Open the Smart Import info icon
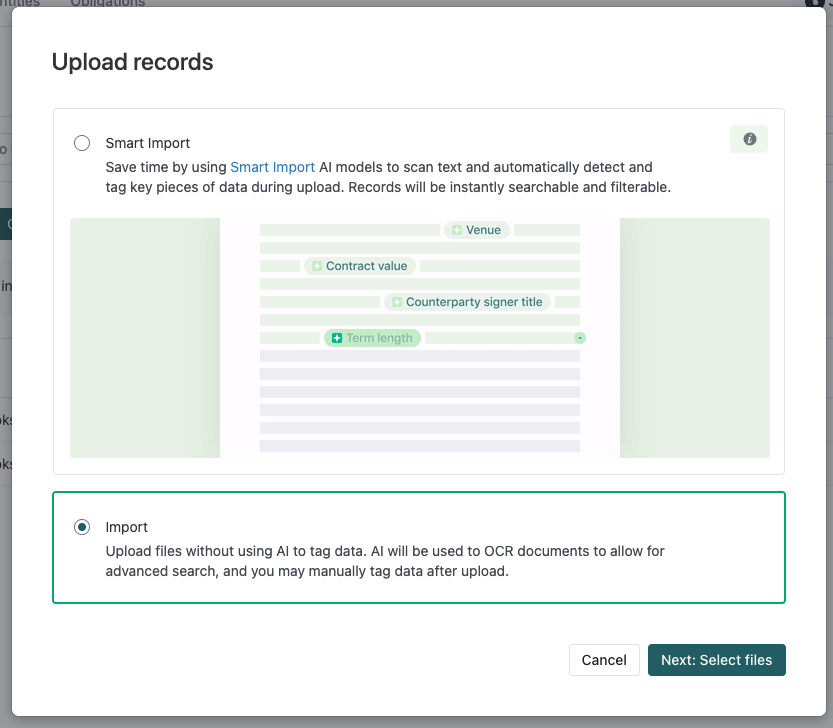 click(749, 139)
